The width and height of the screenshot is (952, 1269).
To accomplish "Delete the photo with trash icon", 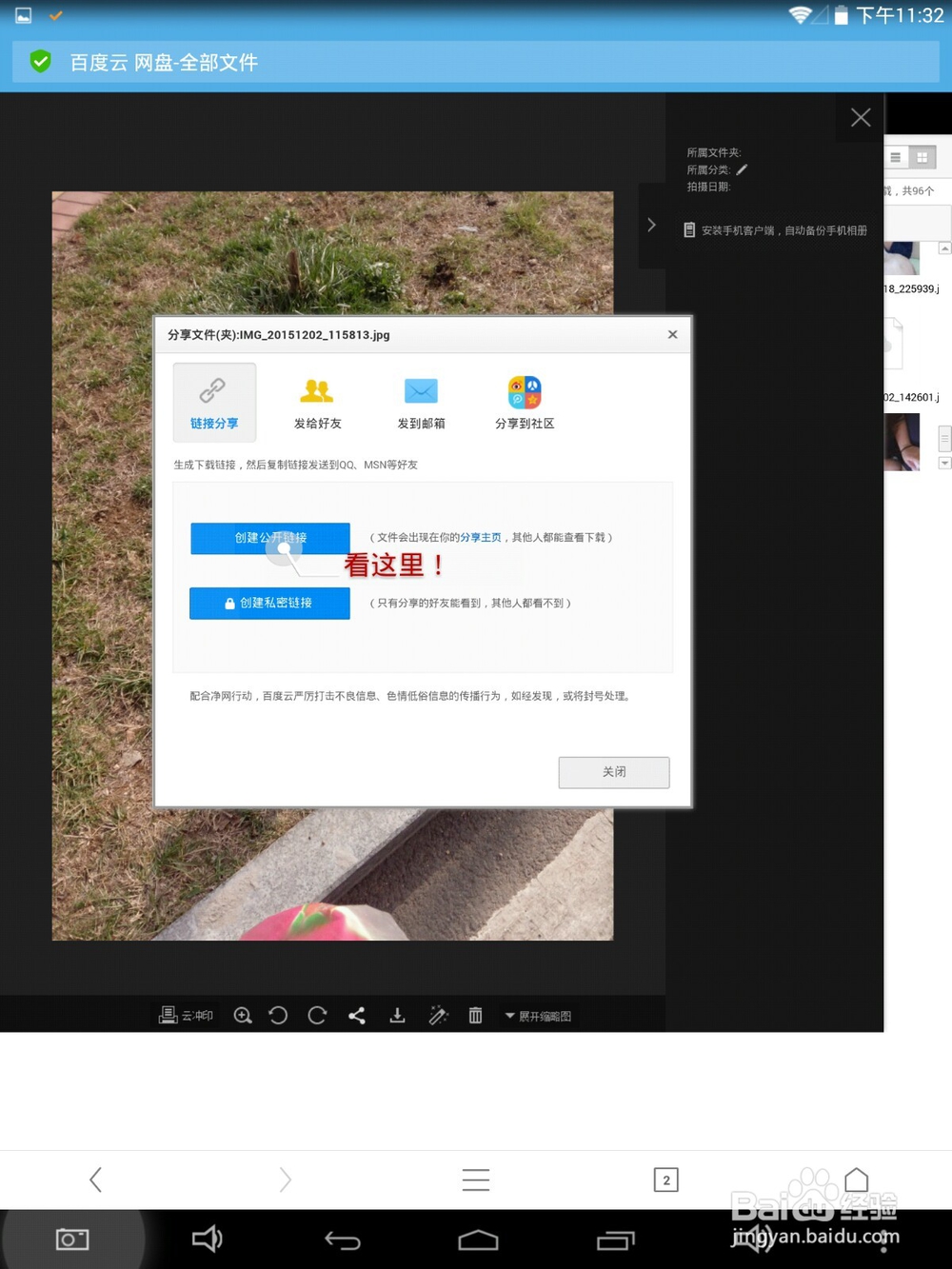I will tap(475, 1016).
